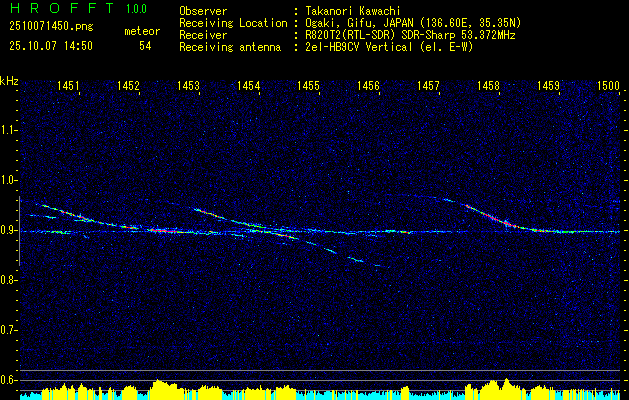The width and height of the screenshot is (629, 400).
Task: Click frequency label 0.8
Action: coord(8,280)
